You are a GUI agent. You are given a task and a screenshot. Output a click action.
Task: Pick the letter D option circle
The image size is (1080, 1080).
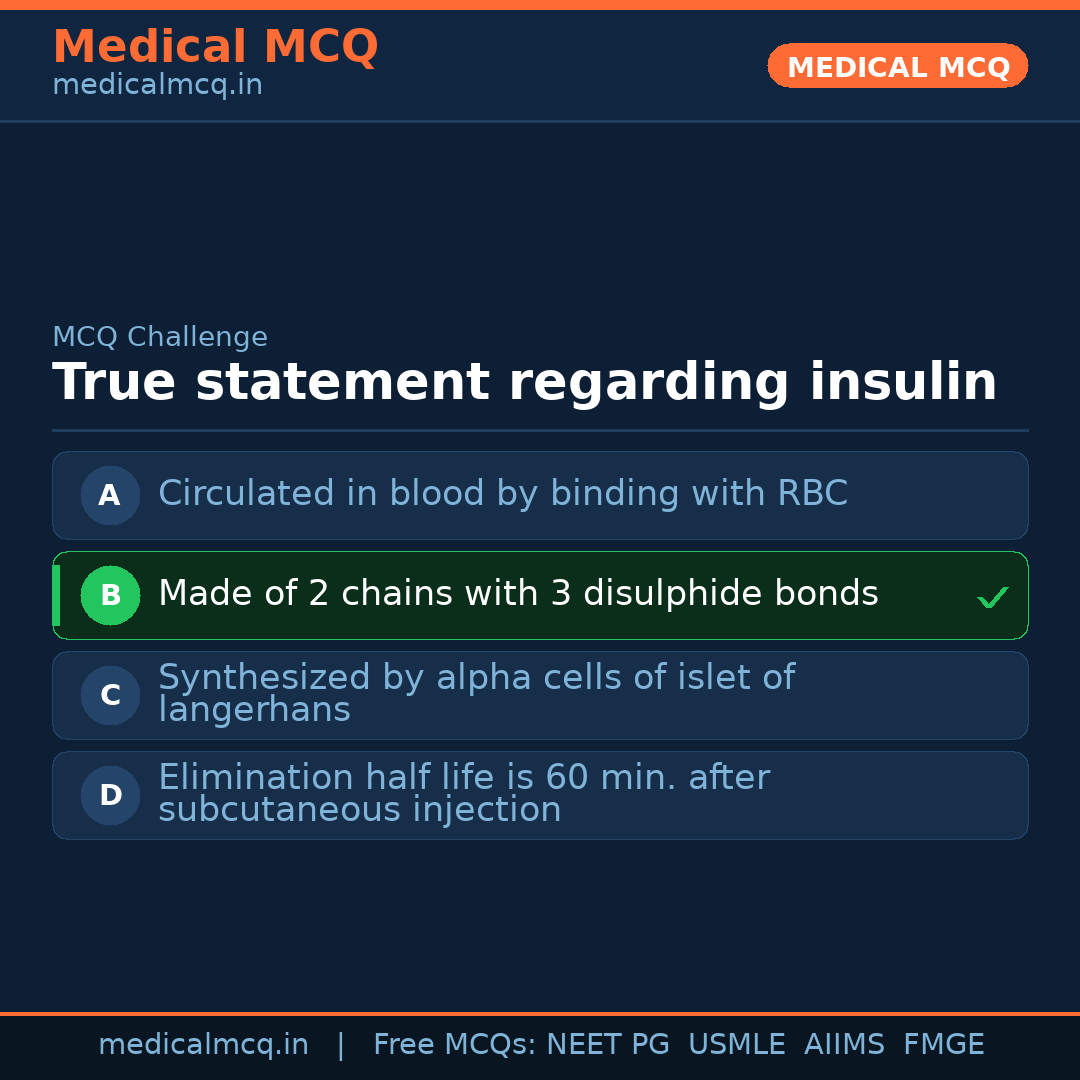click(x=110, y=795)
